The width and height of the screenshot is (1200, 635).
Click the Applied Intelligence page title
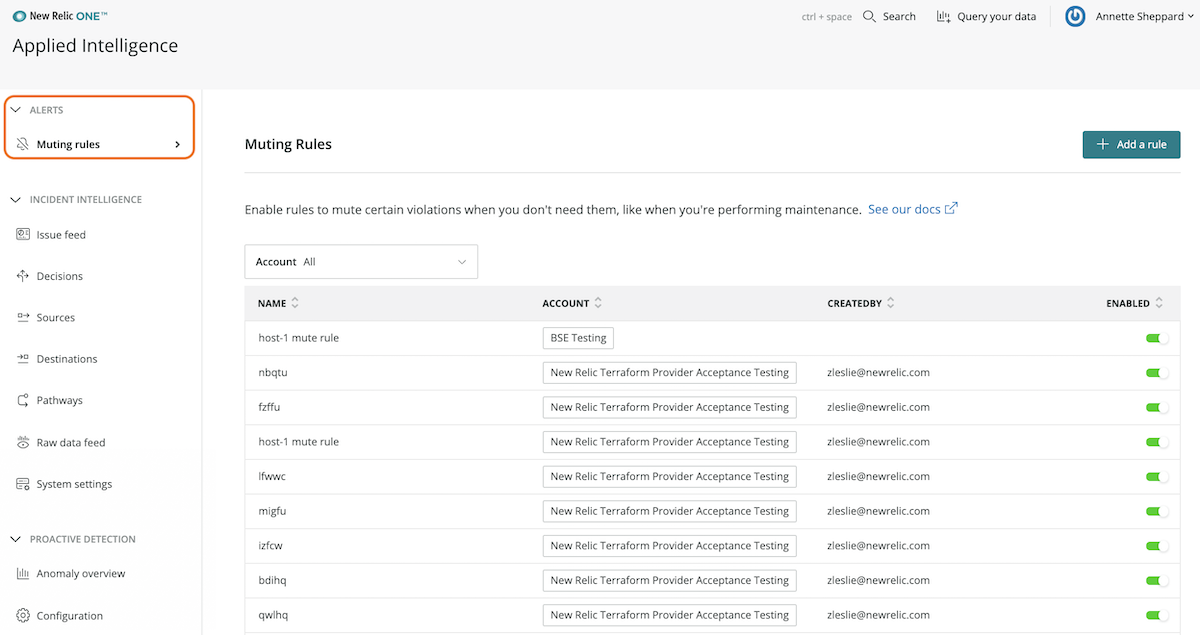(x=95, y=46)
